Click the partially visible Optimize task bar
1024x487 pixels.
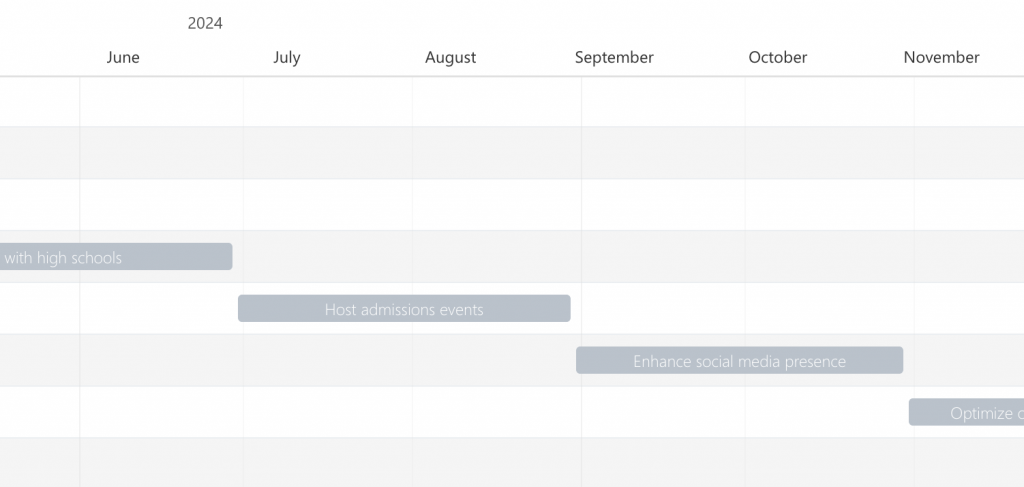click(967, 412)
